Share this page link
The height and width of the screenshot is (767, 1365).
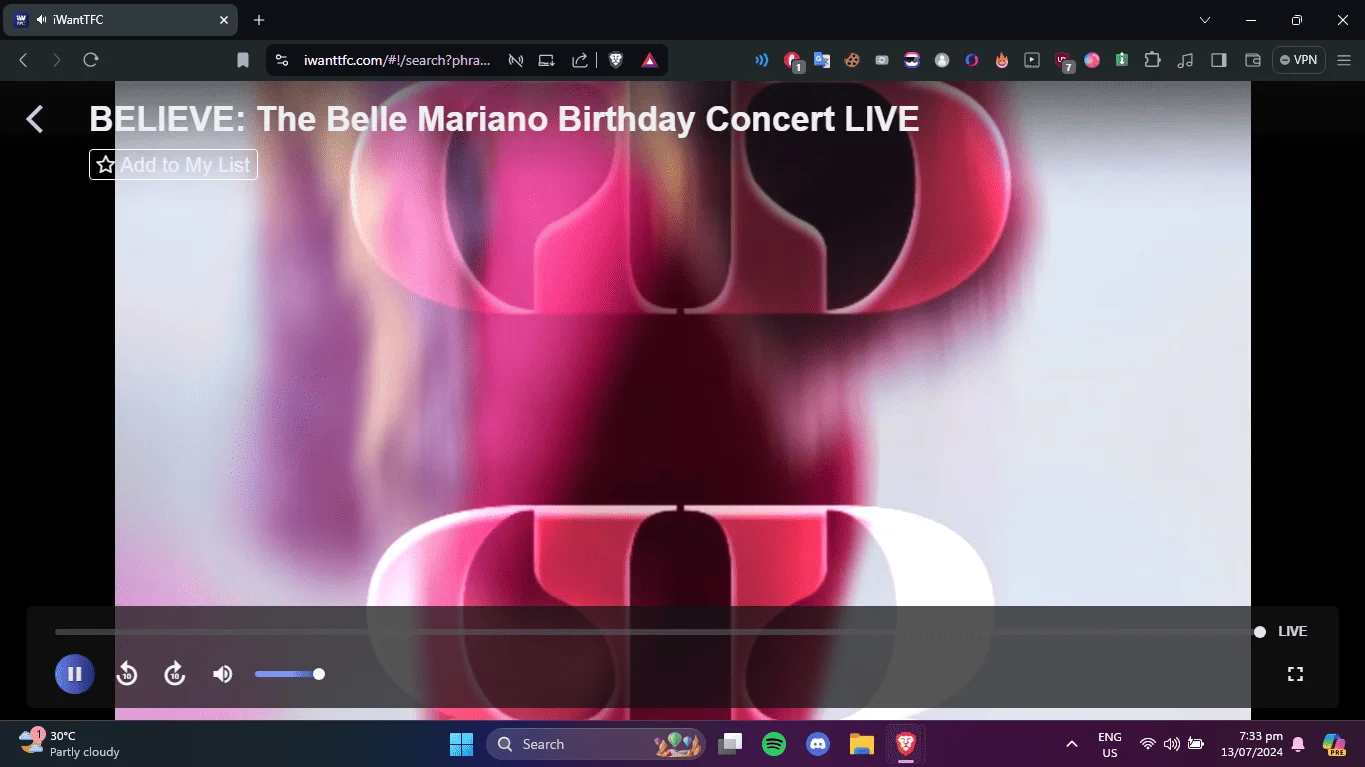(580, 60)
